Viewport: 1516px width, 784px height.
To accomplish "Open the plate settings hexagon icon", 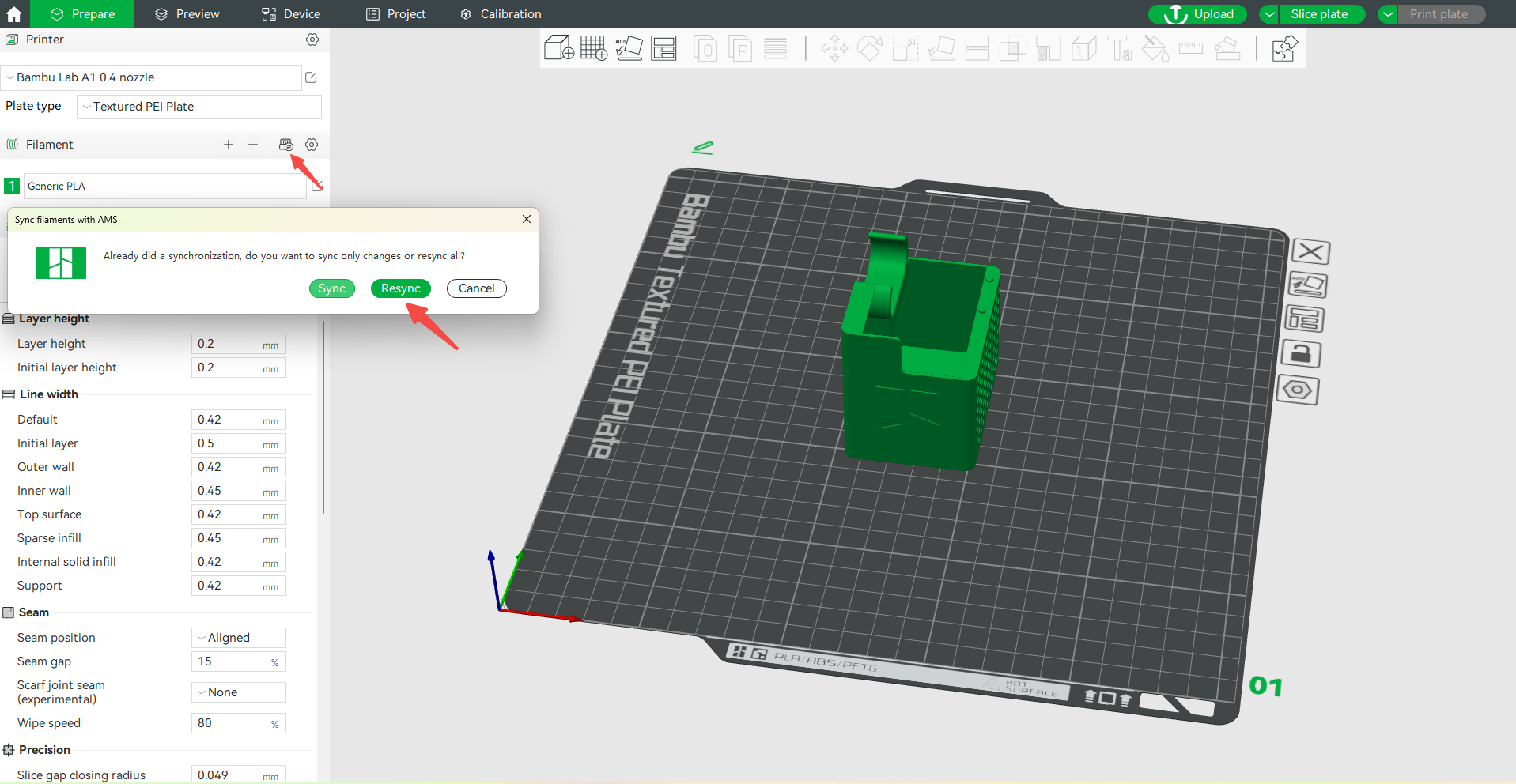I will coord(1298,390).
